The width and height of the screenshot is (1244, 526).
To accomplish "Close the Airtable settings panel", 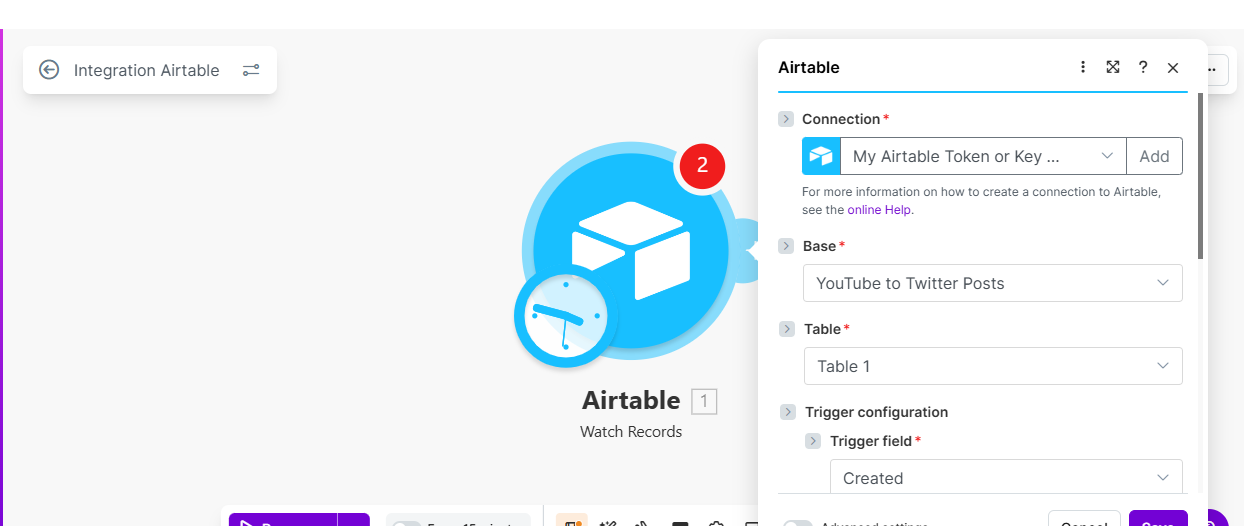I will (x=1173, y=68).
